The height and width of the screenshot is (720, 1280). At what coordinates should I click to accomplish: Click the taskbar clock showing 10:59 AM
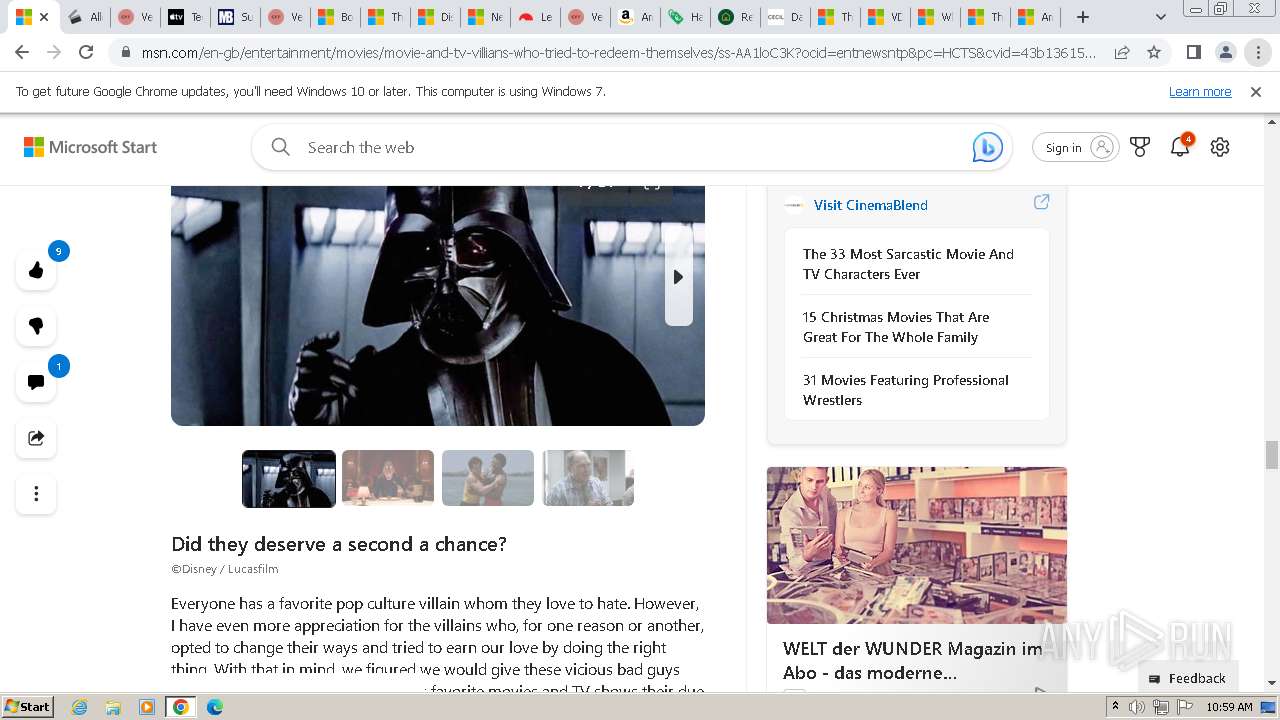(x=1229, y=707)
